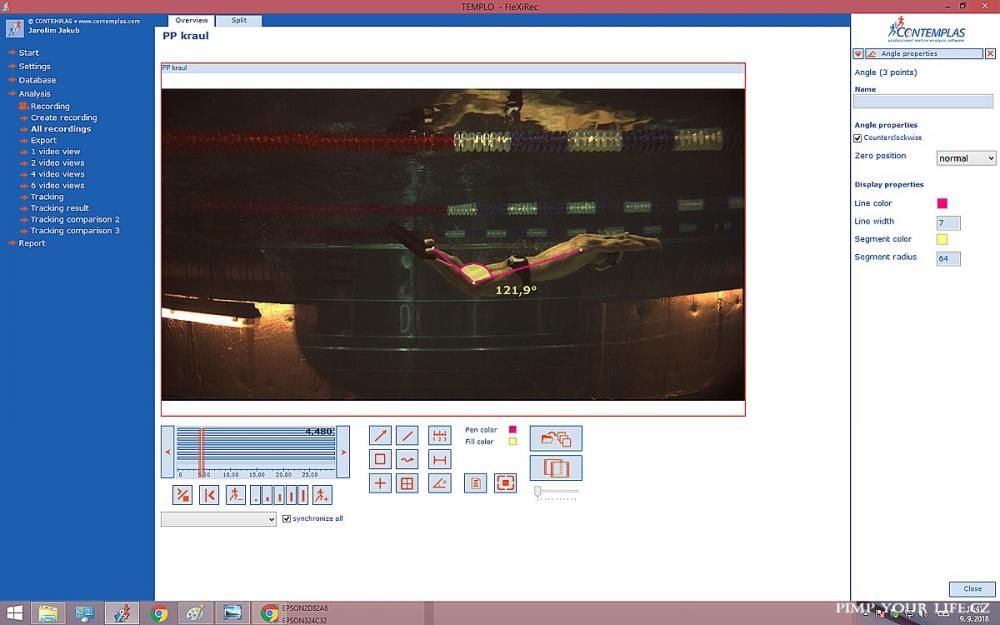The image size is (1000, 625).
Task: Open the Start section in sidebar
Action: [x=29, y=53]
